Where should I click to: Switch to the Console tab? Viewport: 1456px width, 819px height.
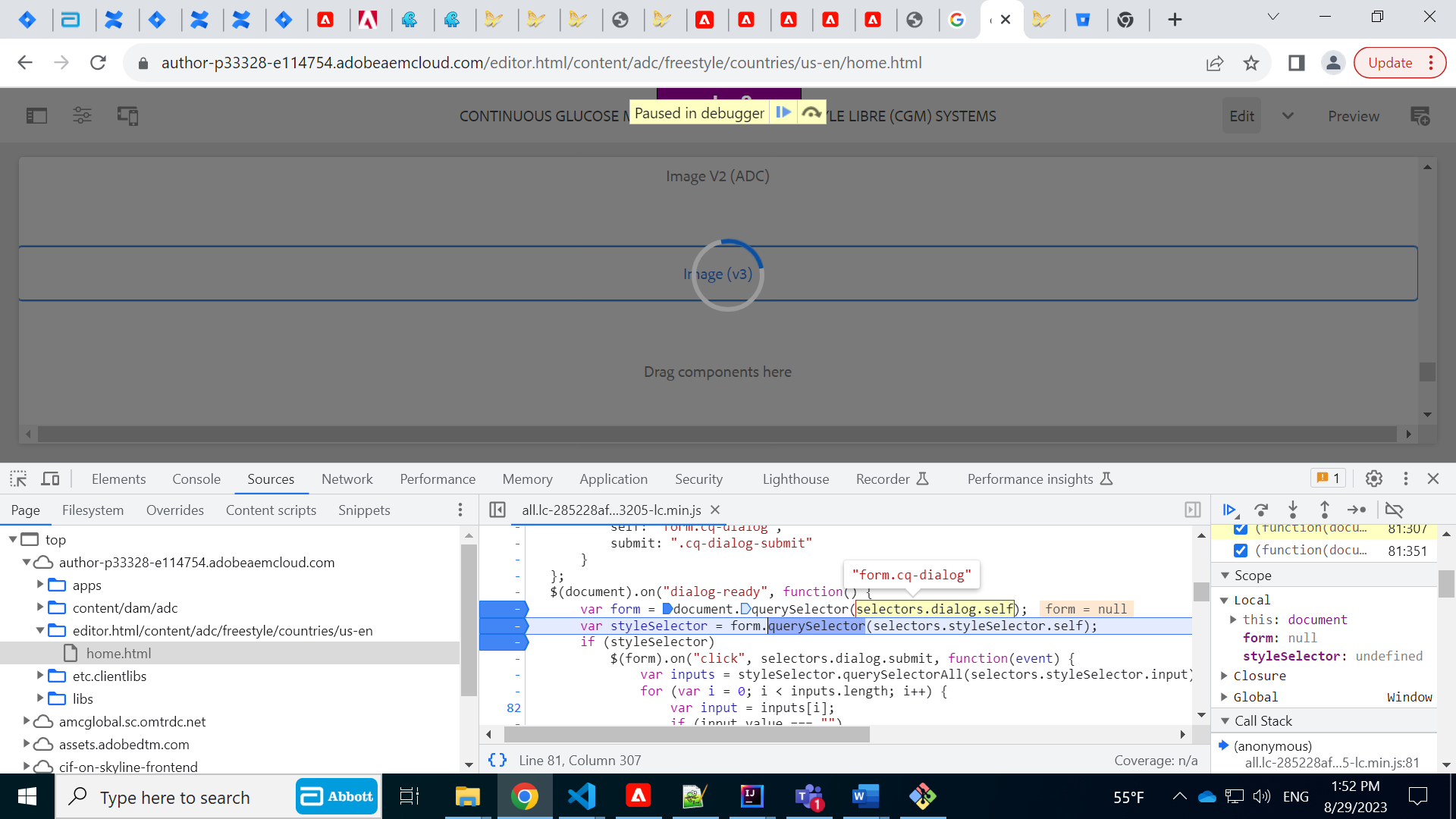tap(196, 479)
